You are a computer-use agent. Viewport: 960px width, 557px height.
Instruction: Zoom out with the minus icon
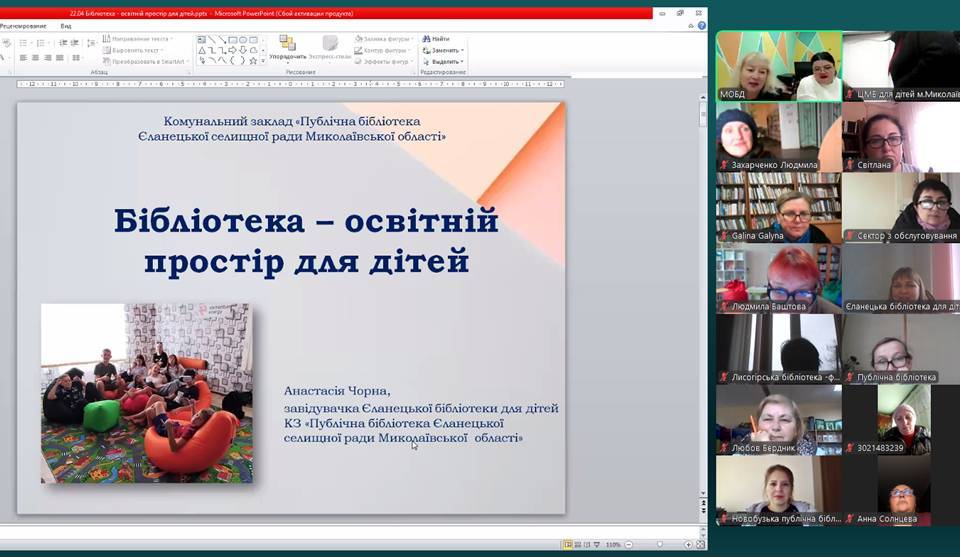[629, 545]
